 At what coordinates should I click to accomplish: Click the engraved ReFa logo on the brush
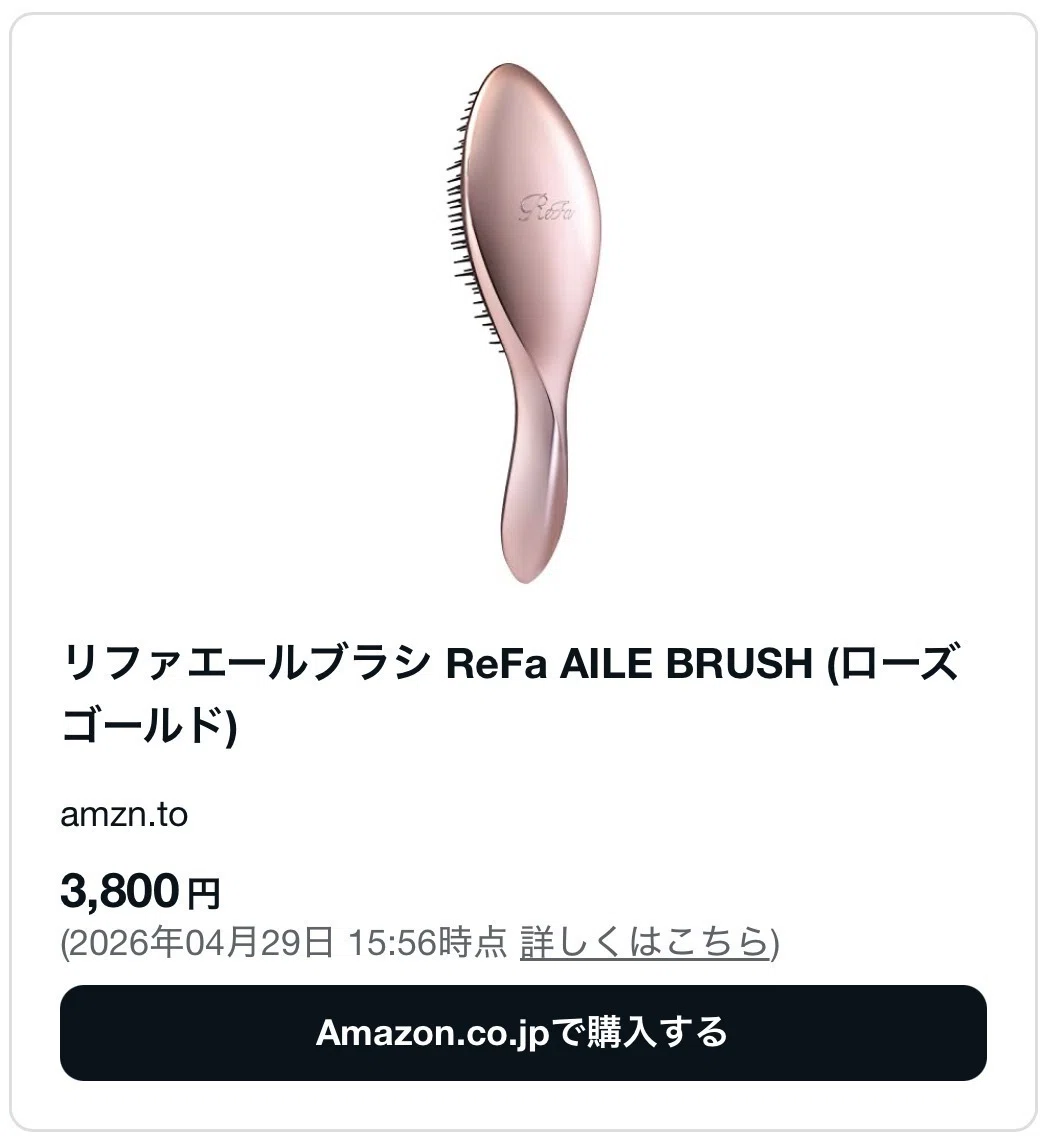pos(547,208)
